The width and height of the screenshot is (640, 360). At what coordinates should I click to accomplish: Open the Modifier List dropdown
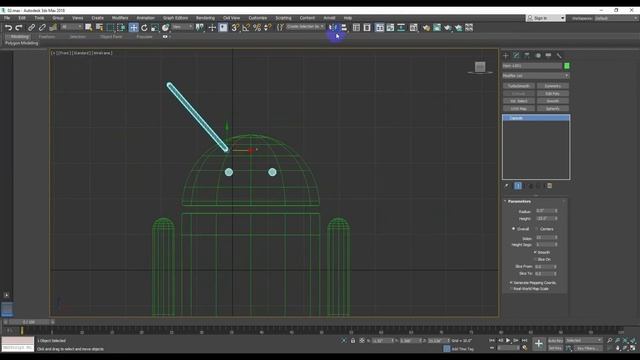click(536, 76)
